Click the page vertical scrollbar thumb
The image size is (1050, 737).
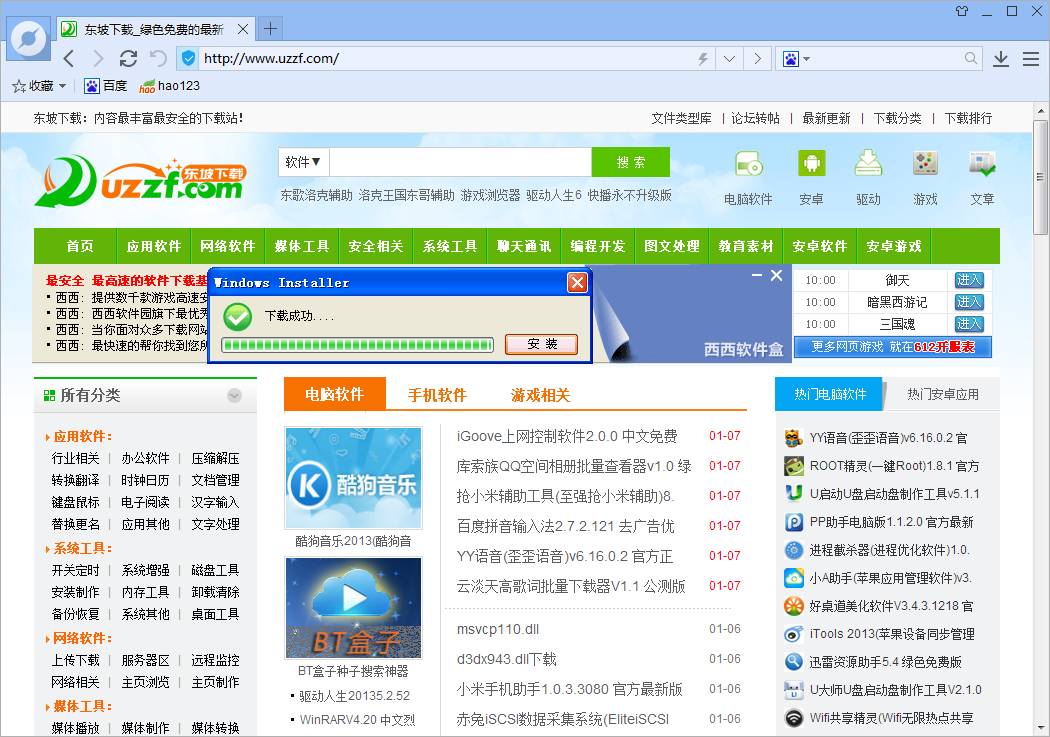(x=1040, y=177)
